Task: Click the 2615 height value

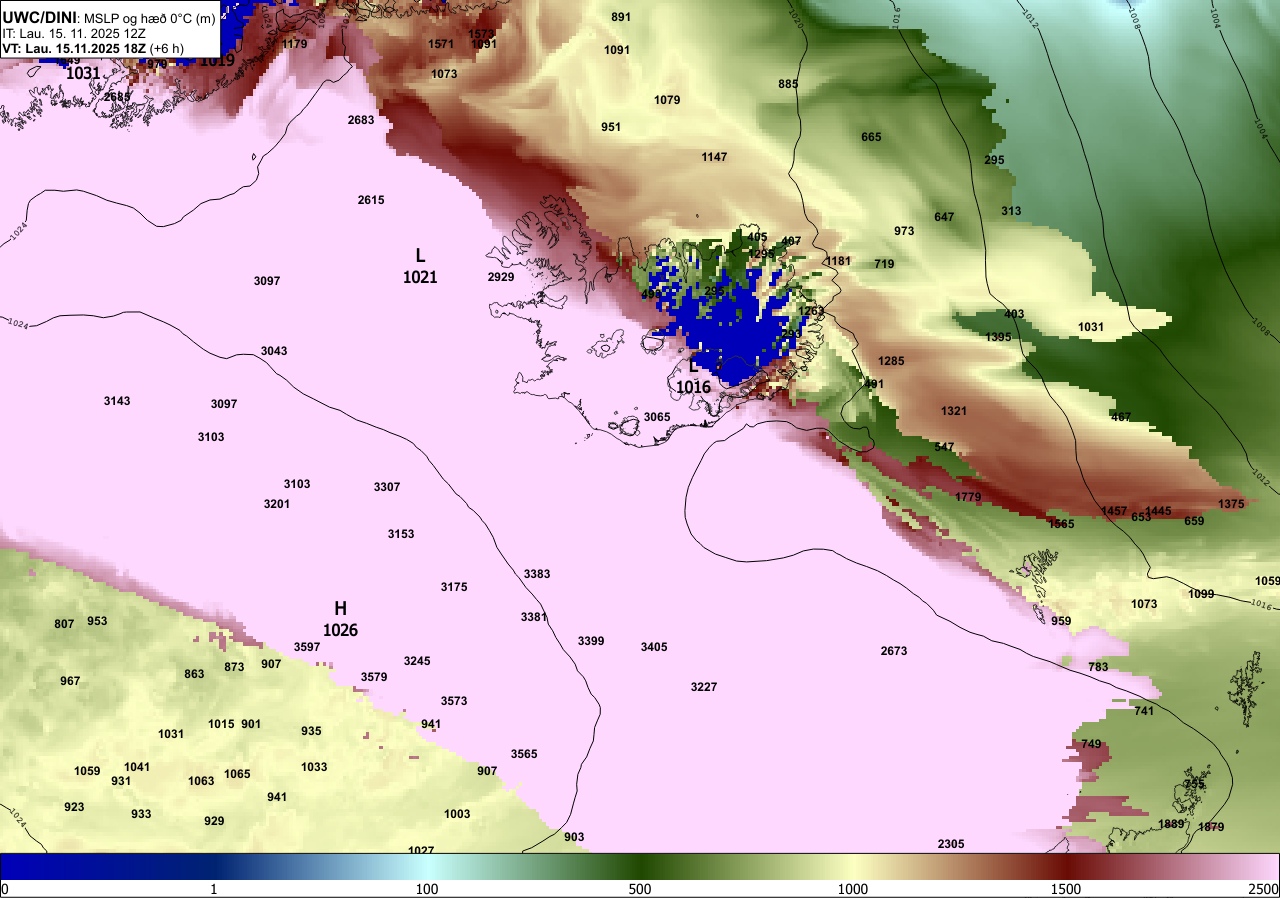Action: 371,200
